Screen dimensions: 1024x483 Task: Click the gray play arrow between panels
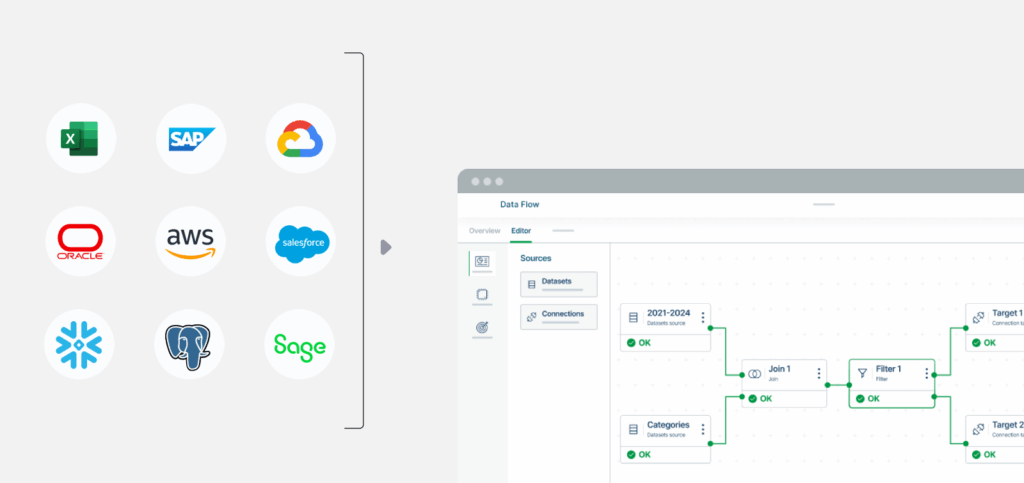[x=385, y=247]
